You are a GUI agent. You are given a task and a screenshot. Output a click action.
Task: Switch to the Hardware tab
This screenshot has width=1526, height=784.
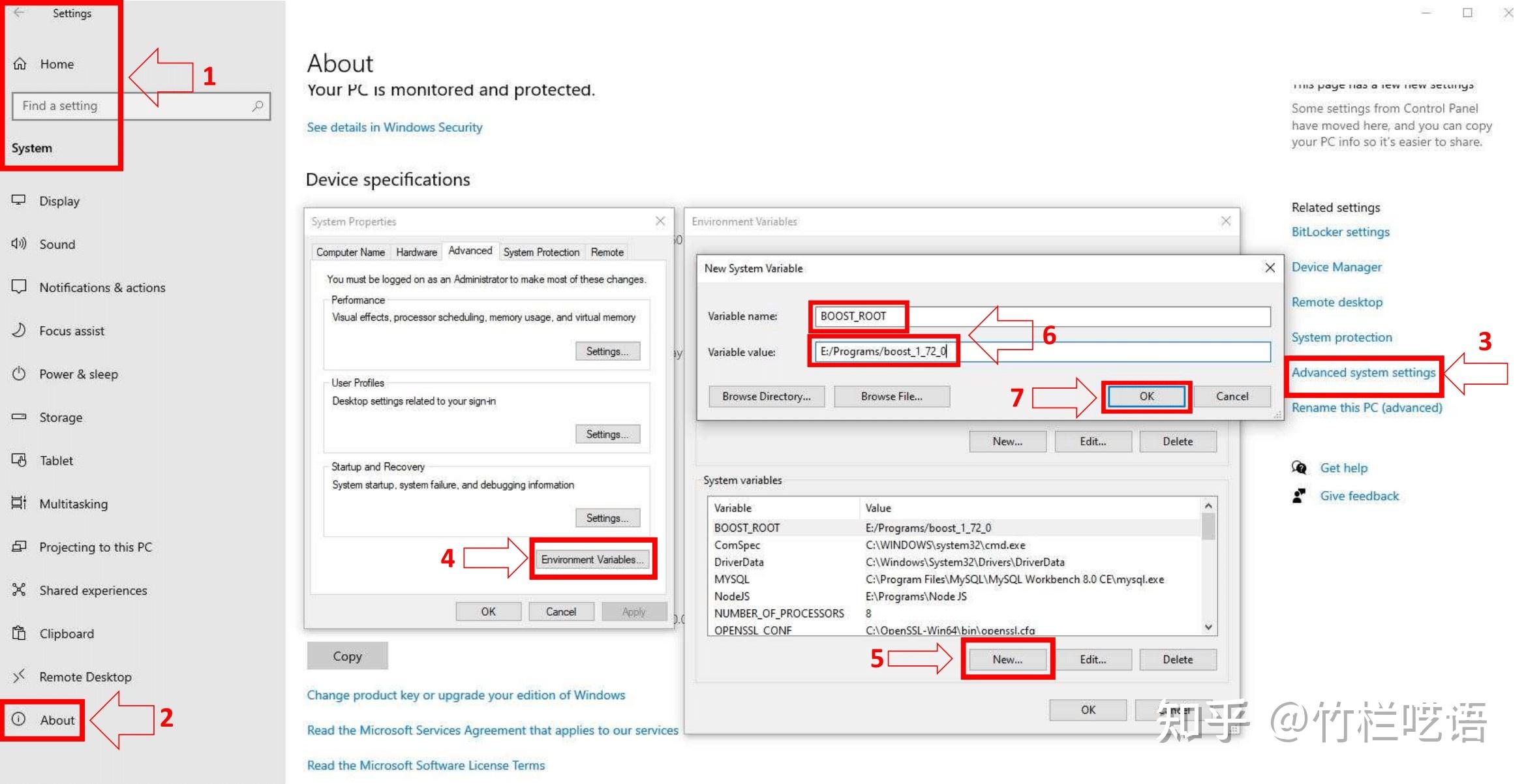tap(416, 252)
